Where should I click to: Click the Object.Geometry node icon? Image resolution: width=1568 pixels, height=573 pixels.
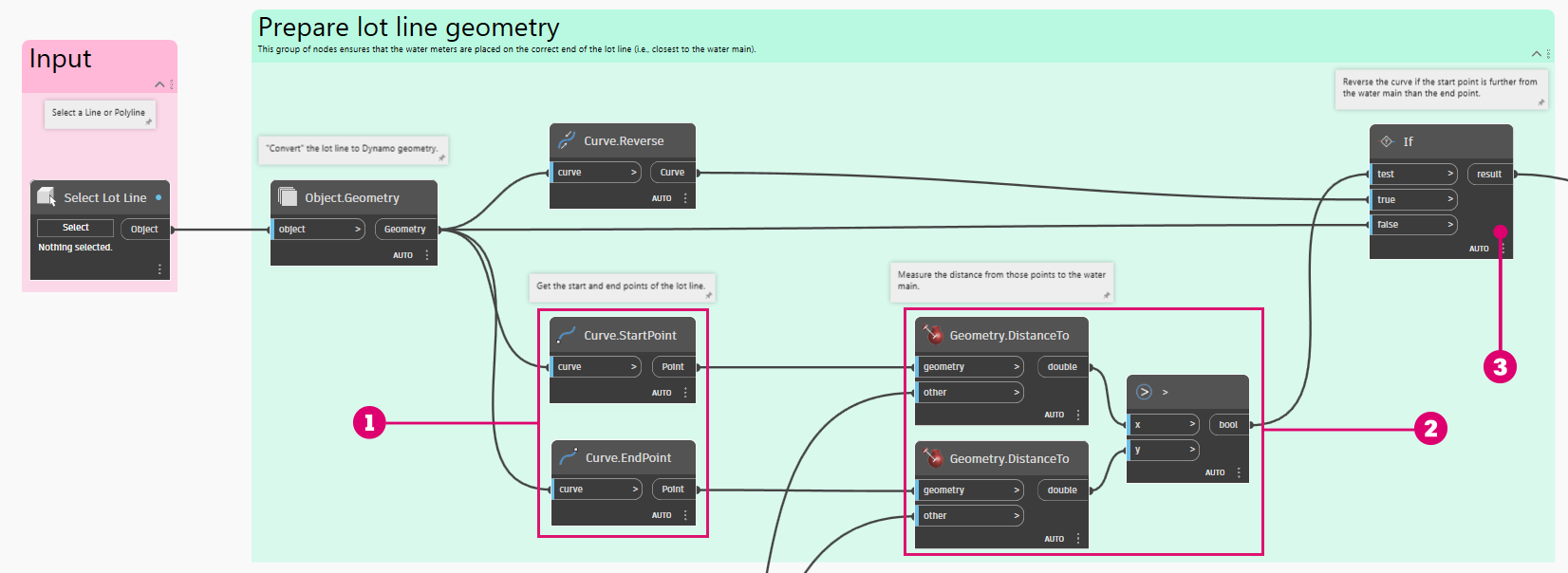[288, 196]
